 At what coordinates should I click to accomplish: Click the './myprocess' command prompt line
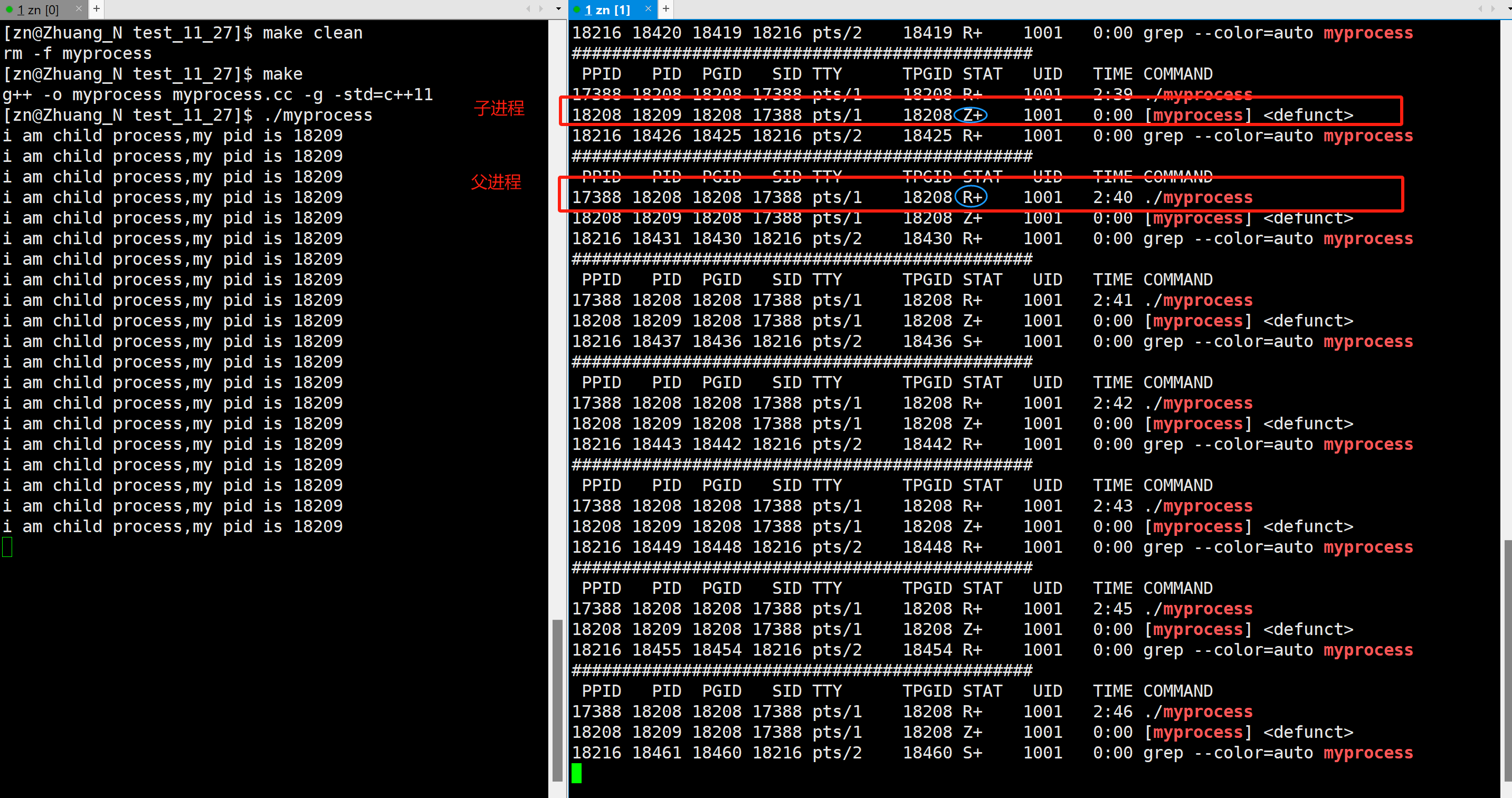tap(188, 115)
